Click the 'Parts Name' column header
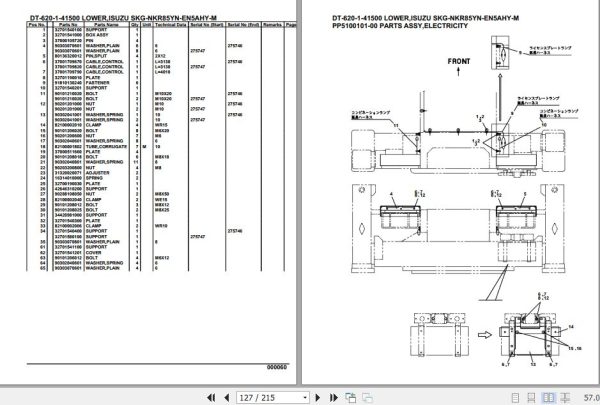This screenshot has height=405, width=600. coord(106,24)
